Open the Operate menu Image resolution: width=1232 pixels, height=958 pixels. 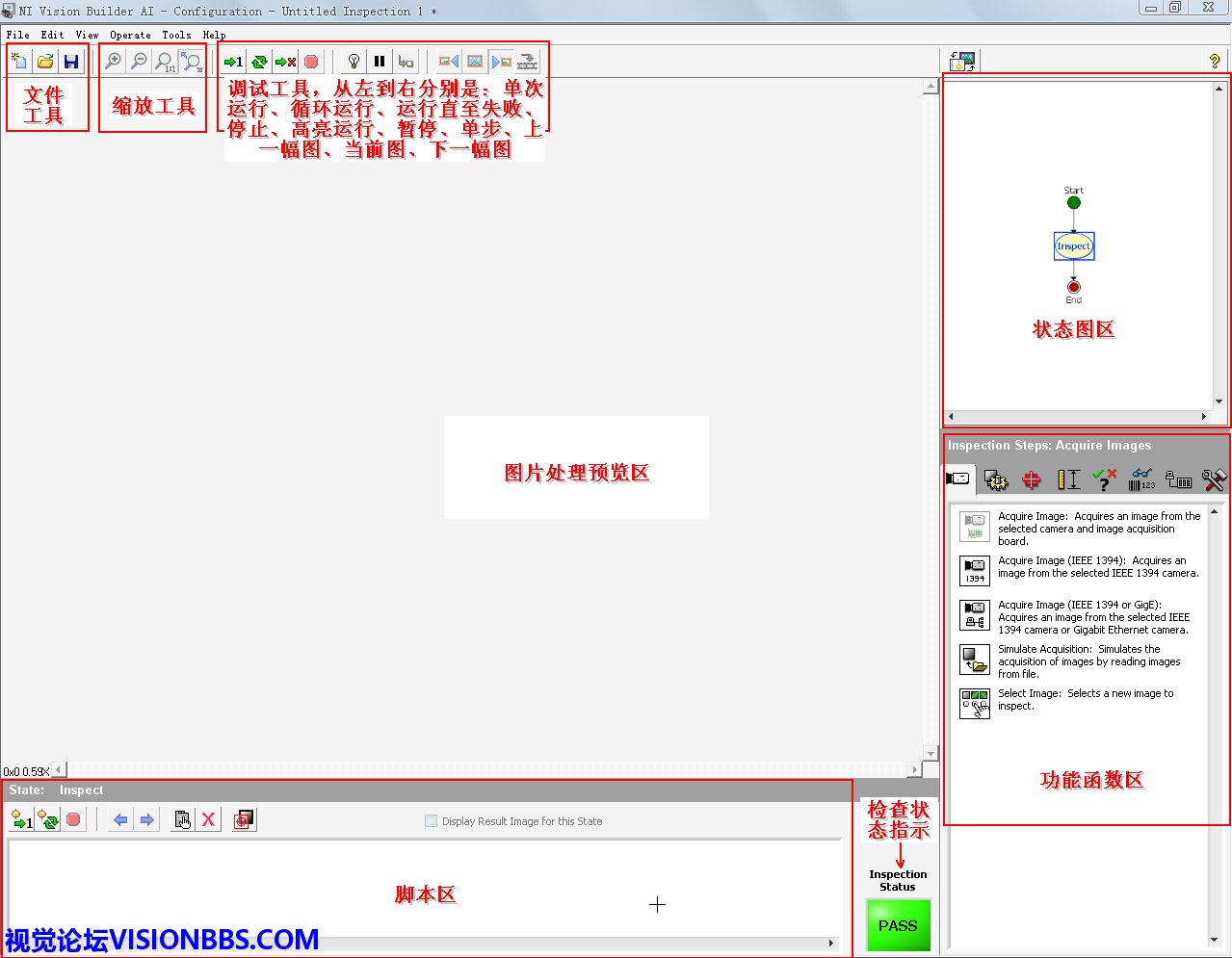click(130, 35)
